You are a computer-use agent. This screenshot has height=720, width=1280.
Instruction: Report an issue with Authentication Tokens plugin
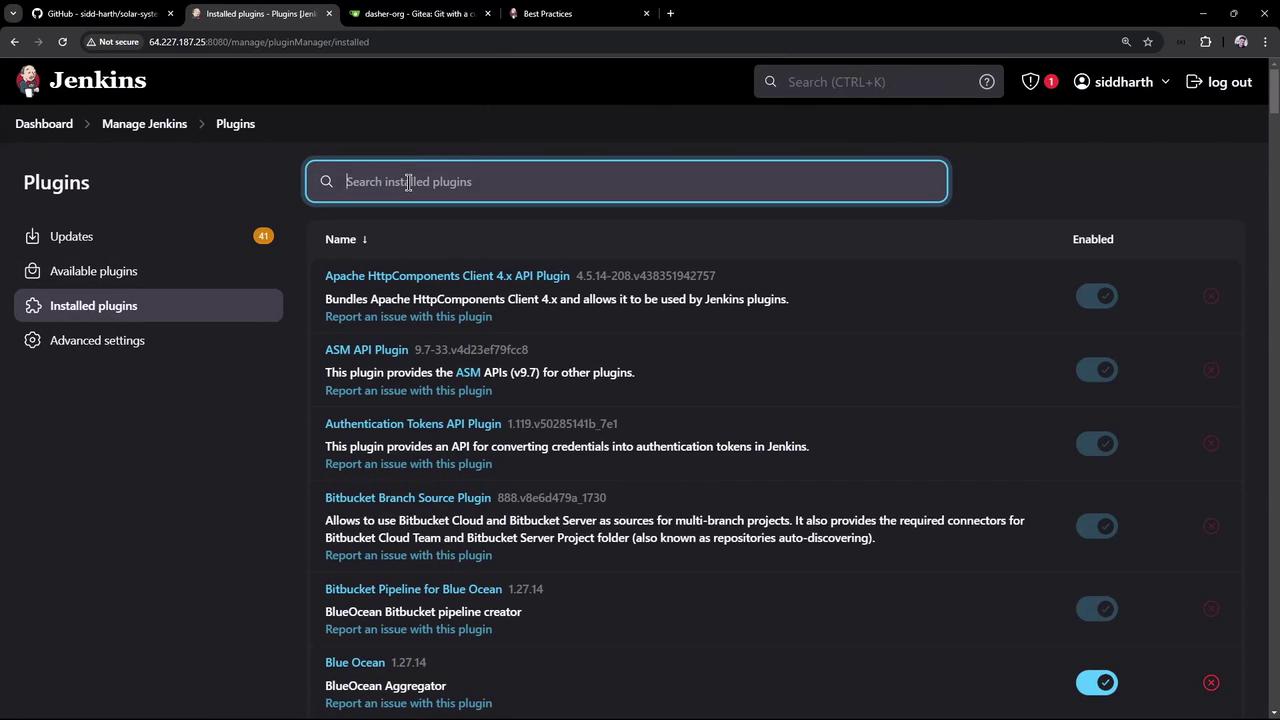[408, 464]
